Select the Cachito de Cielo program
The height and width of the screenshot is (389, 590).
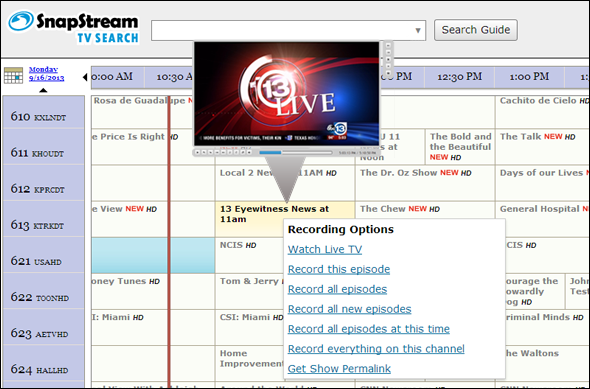pos(542,112)
